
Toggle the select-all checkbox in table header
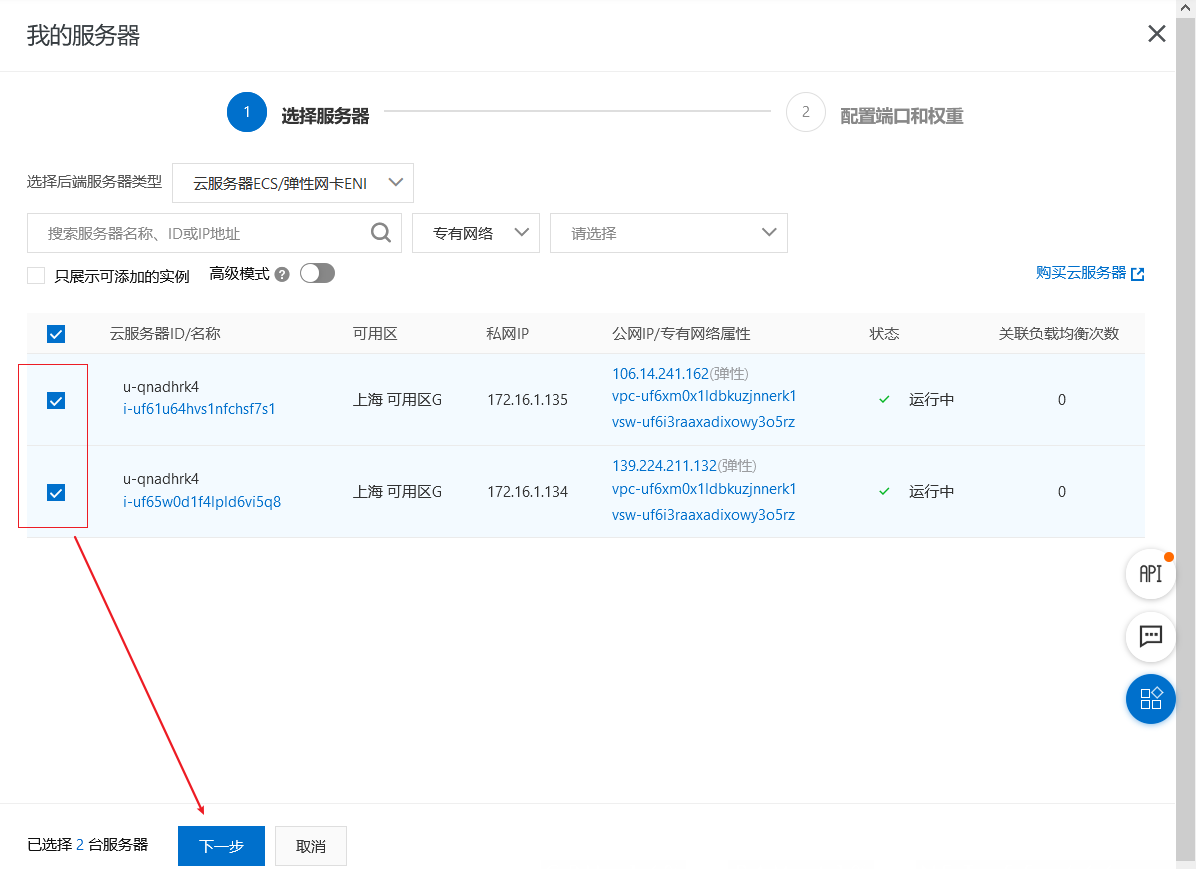[x=56, y=334]
